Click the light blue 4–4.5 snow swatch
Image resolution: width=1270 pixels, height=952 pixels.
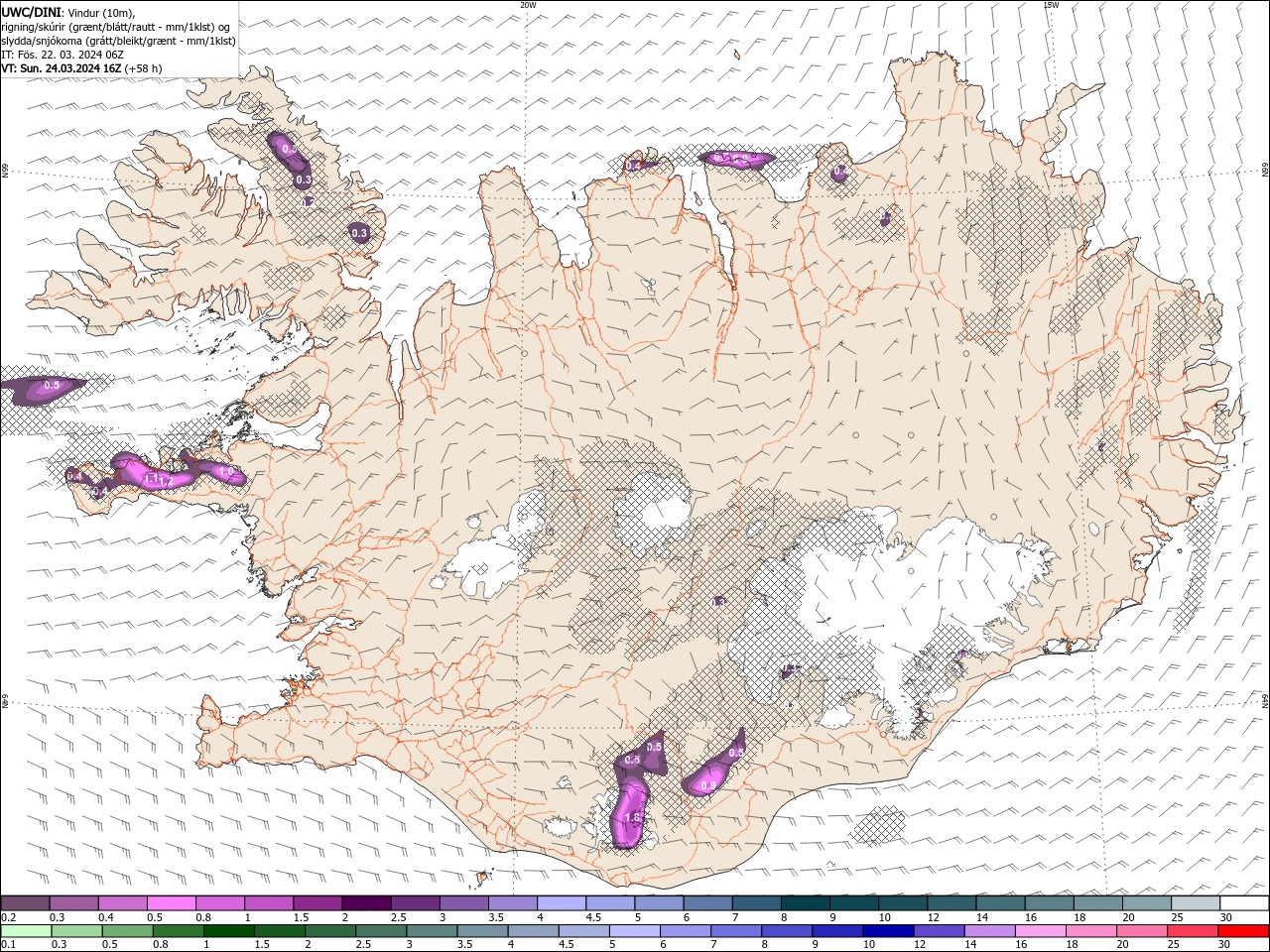click(x=561, y=903)
